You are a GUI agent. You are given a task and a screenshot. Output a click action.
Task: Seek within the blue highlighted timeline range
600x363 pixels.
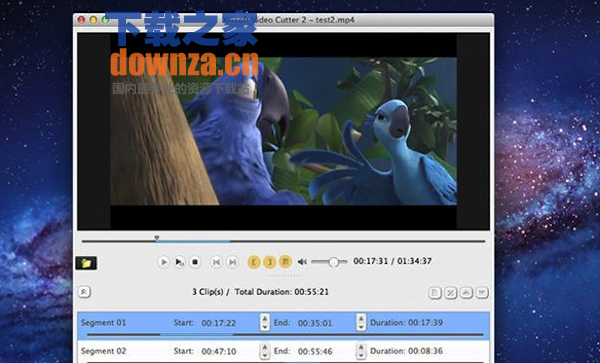click(x=193, y=241)
